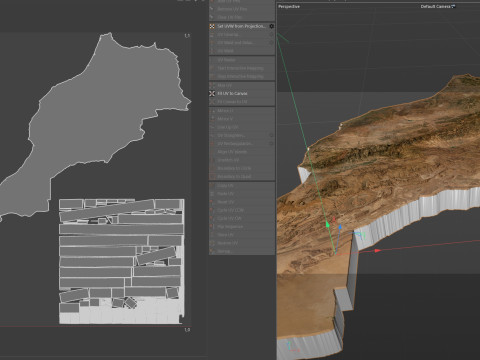The image size is (480, 360).
Task: Select the Clear UV Pins entry
Action: pos(242,17)
